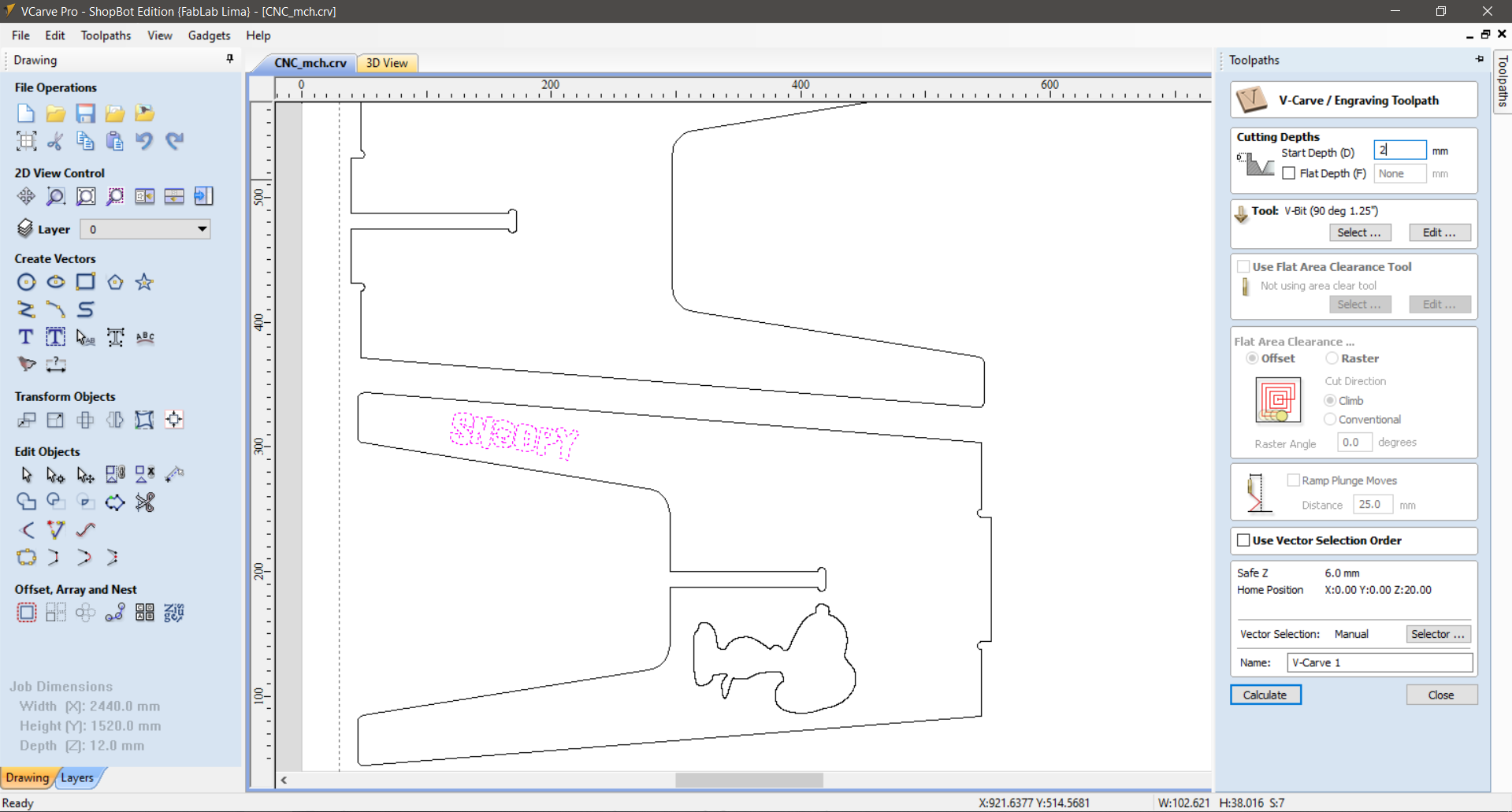The image size is (1512, 812).
Task: Click the toolpath Name field
Action: point(1380,662)
